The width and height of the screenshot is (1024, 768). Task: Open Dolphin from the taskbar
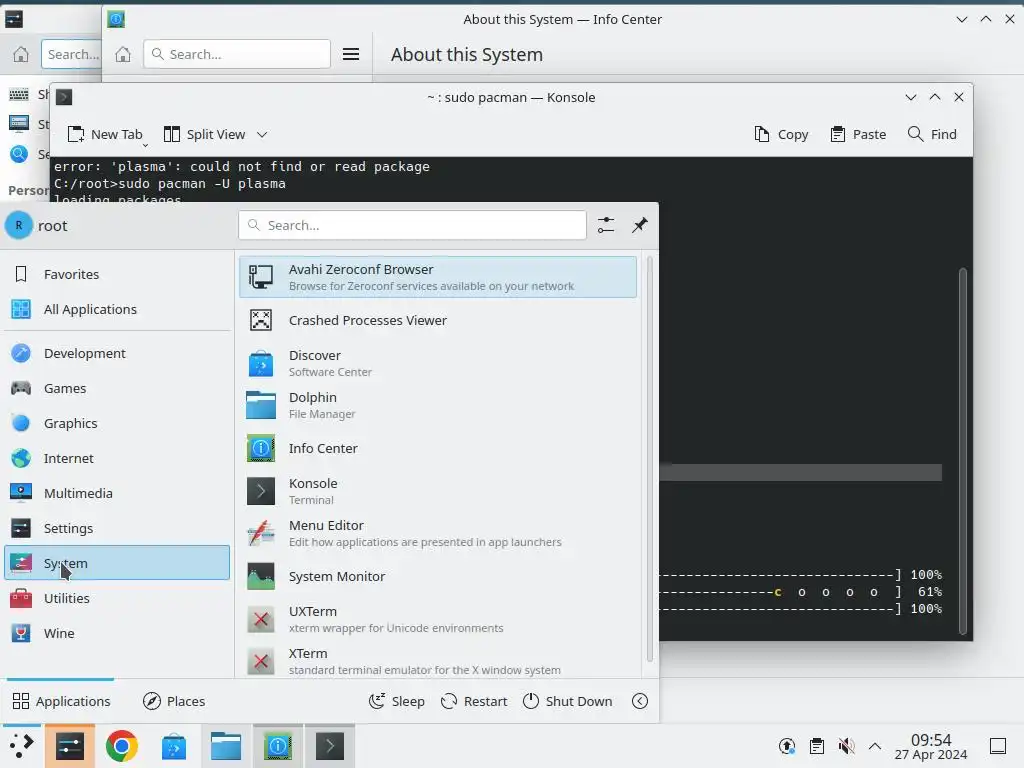coord(226,746)
